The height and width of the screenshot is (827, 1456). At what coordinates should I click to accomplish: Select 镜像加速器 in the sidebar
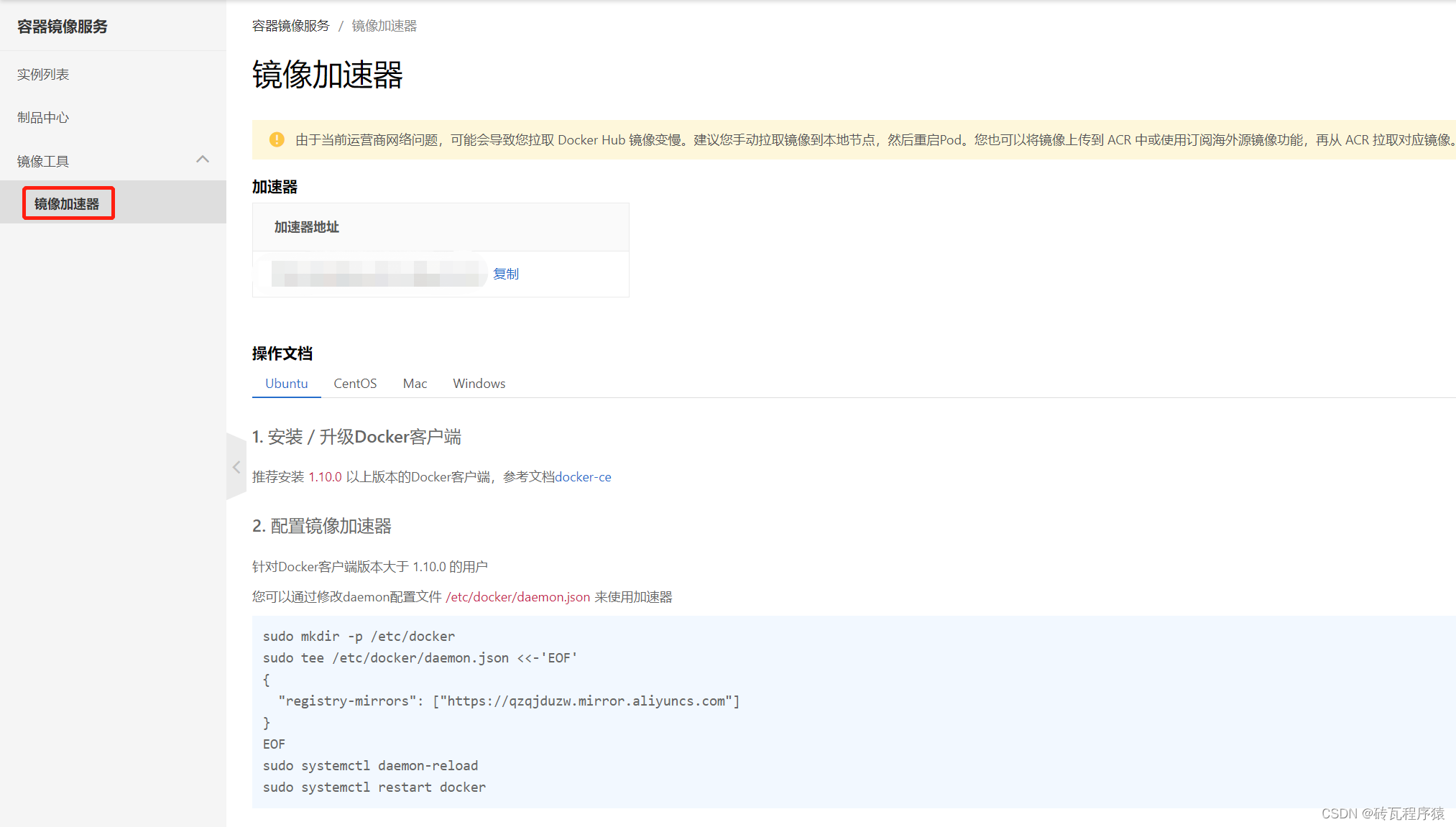(x=68, y=203)
